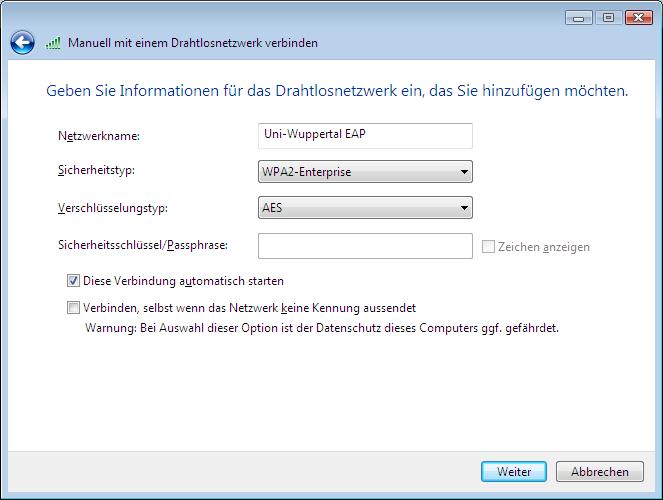Check the 'Zeichen anzeigen' box
Viewport: 663px width, 500px height.
(488, 247)
